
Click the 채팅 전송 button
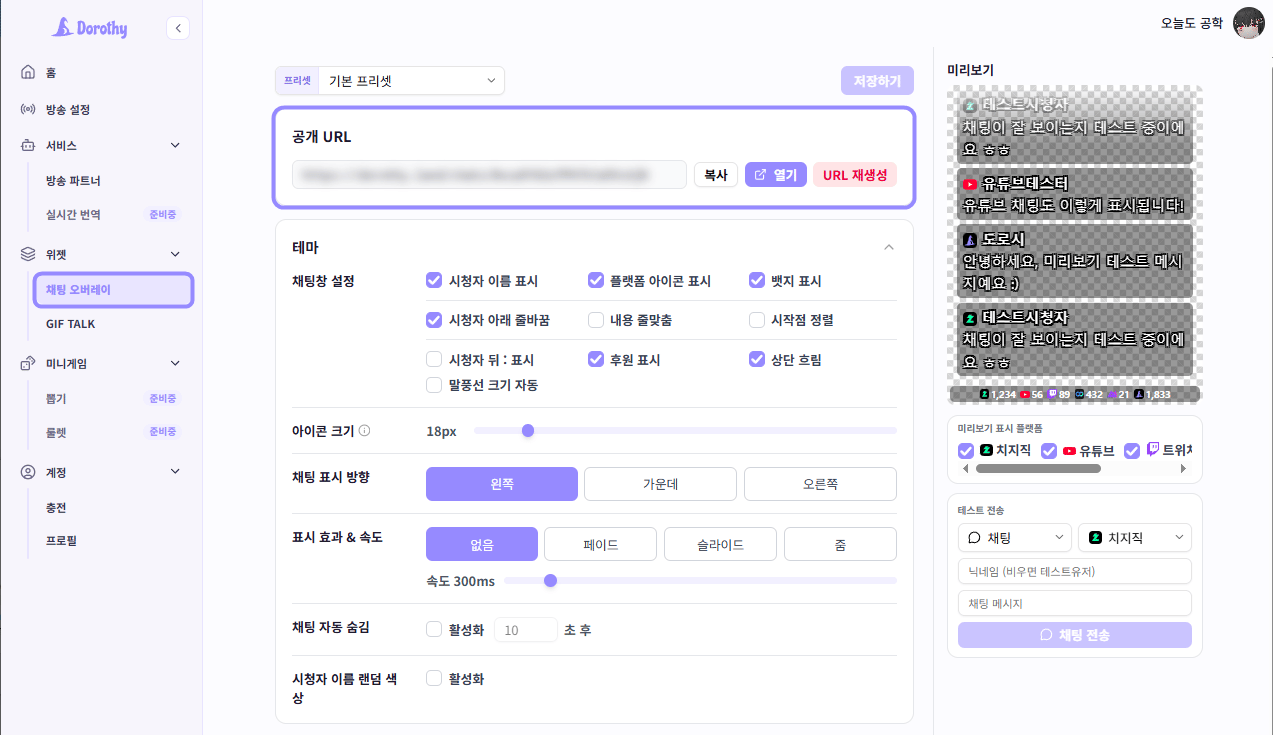pyautogui.click(x=1075, y=635)
